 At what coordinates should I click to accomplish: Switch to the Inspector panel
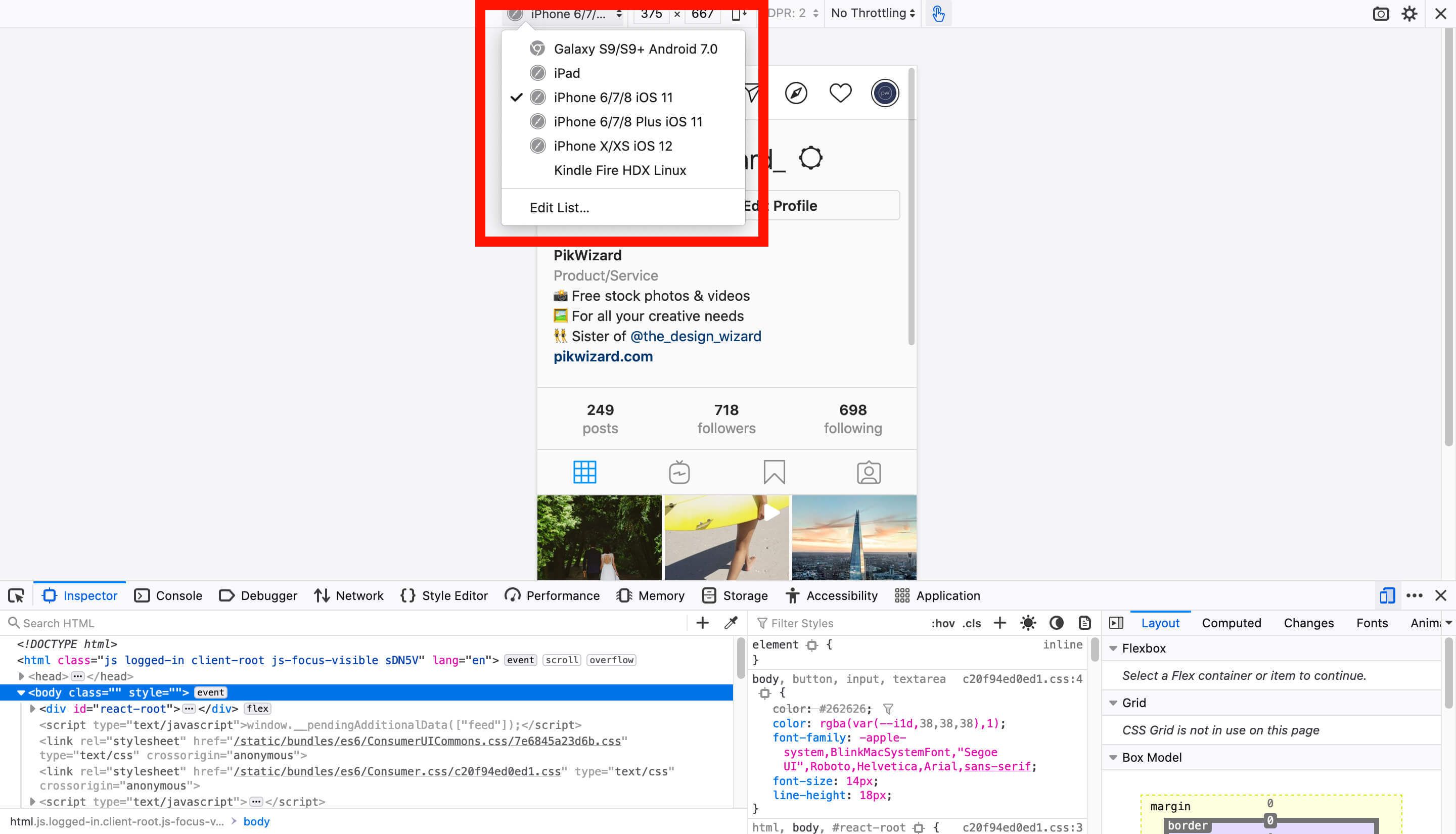tap(79, 596)
